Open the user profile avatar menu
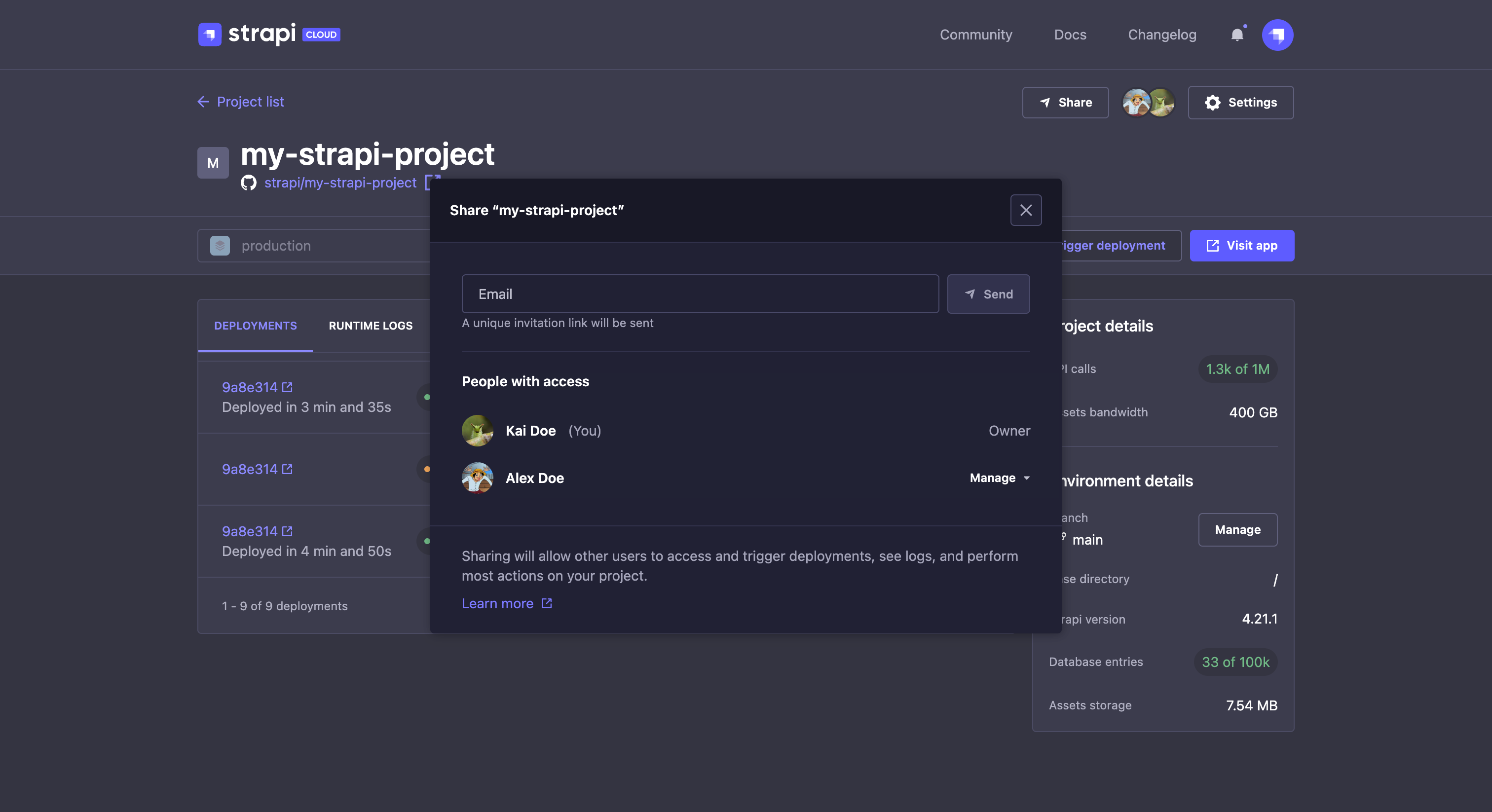 point(1277,36)
